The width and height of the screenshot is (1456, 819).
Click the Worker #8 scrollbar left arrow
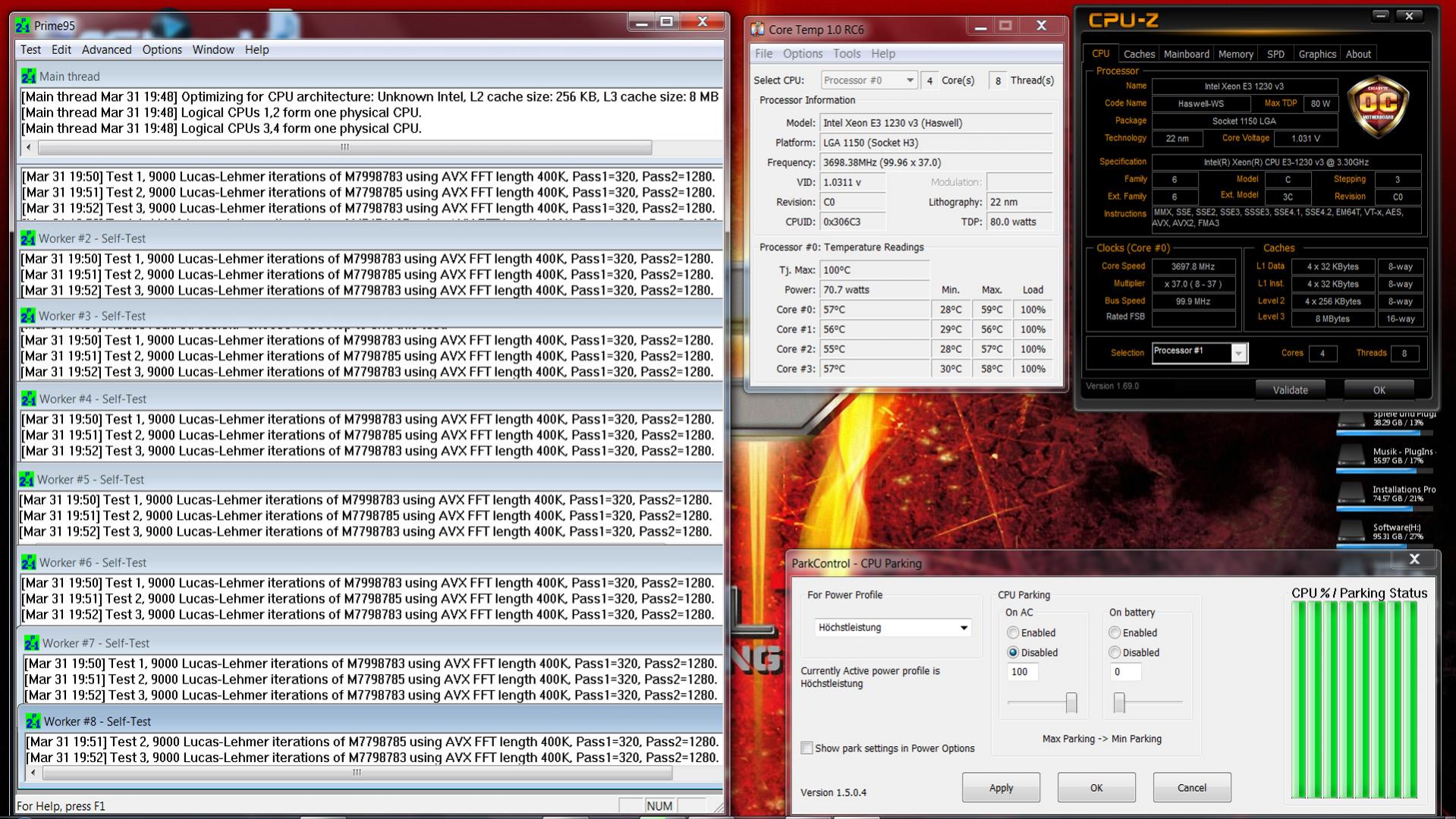(x=33, y=773)
